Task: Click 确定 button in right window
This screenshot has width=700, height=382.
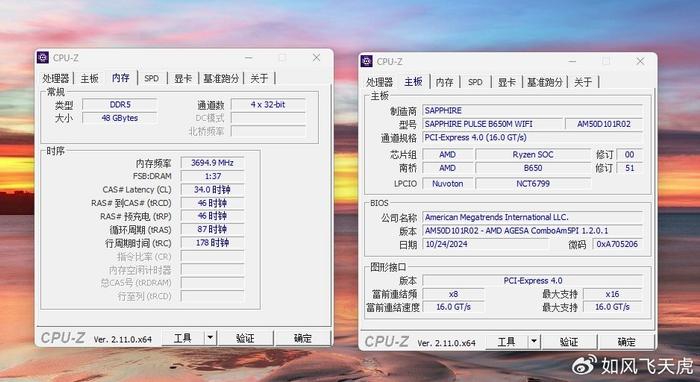Action: (x=626, y=342)
